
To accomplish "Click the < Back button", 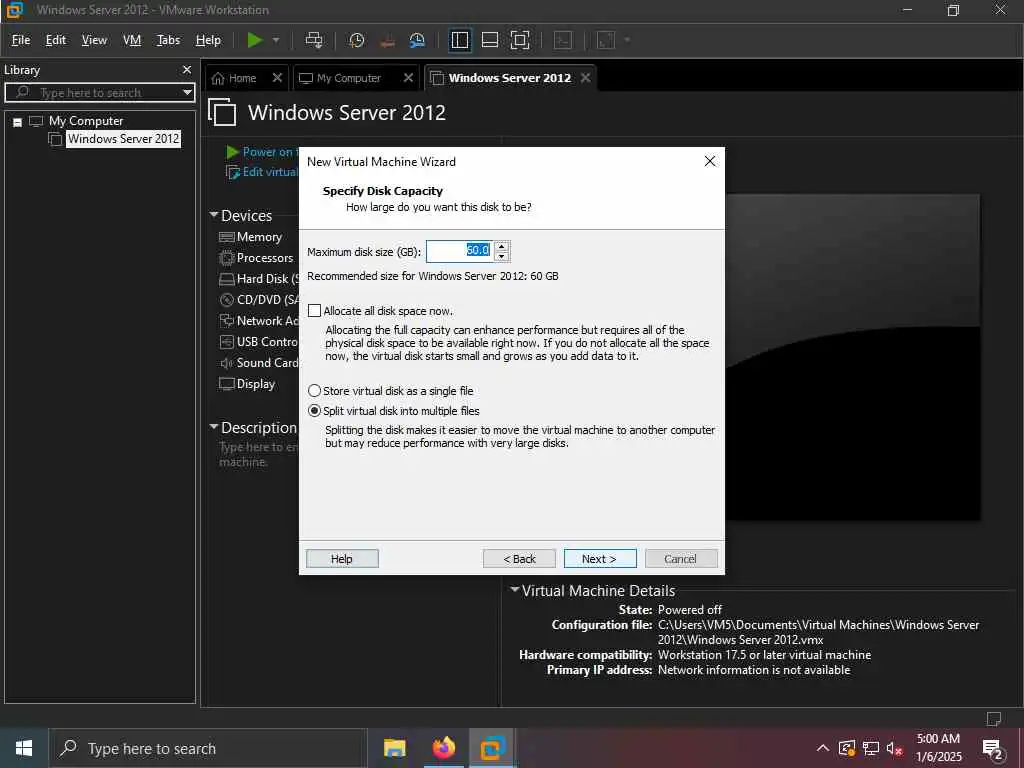I will [519, 559].
